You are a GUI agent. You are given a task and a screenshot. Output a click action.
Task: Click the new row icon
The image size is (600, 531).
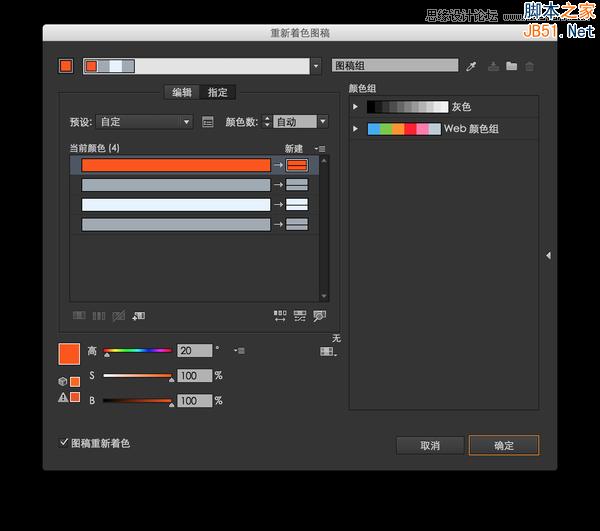[139, 316]
